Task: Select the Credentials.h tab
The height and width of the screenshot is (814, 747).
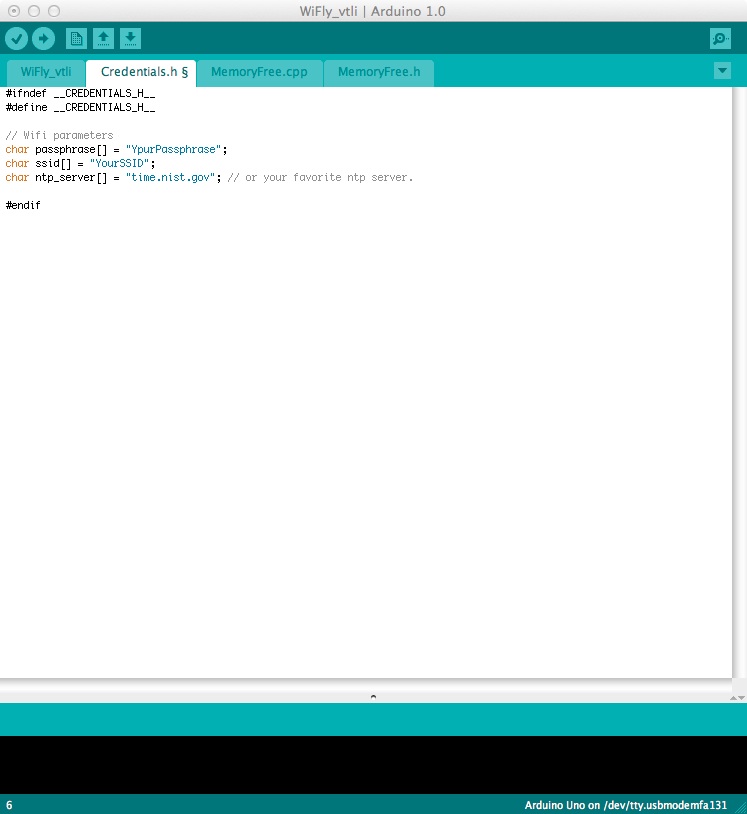Action: point(141,72)
